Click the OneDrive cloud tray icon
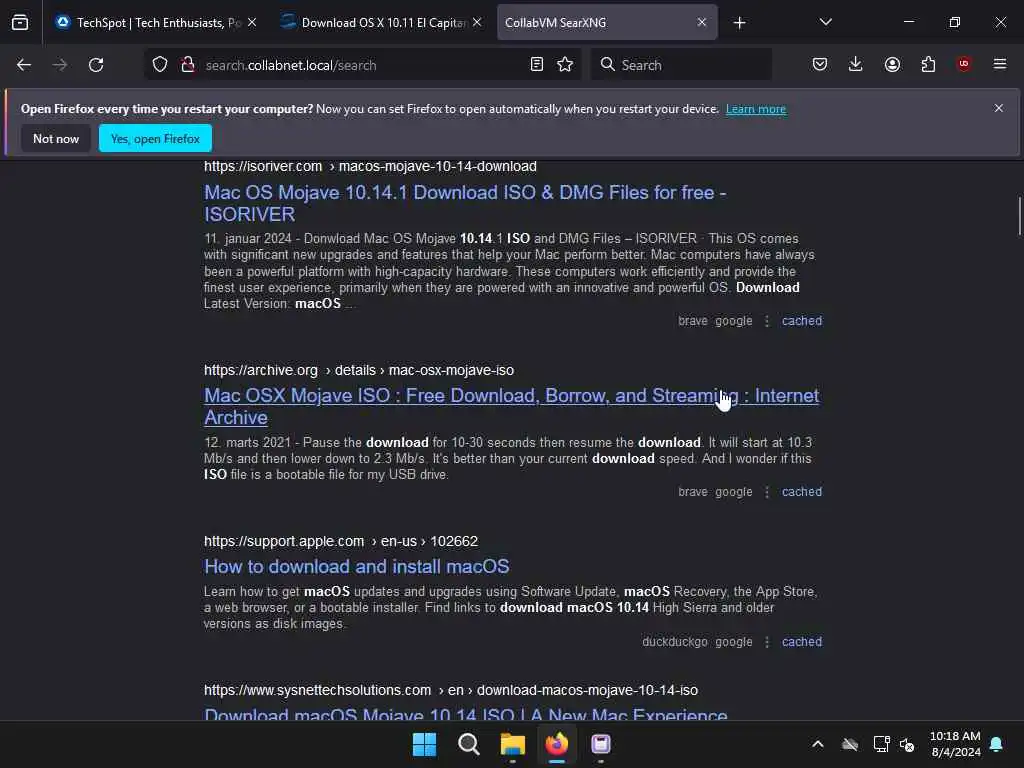The image size is (1024, 768). (850, 744)
